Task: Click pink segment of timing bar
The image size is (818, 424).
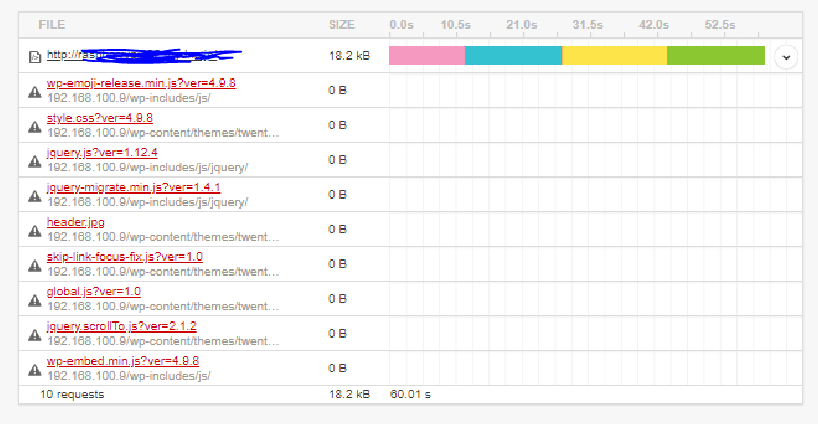Action: click(427, 56)
